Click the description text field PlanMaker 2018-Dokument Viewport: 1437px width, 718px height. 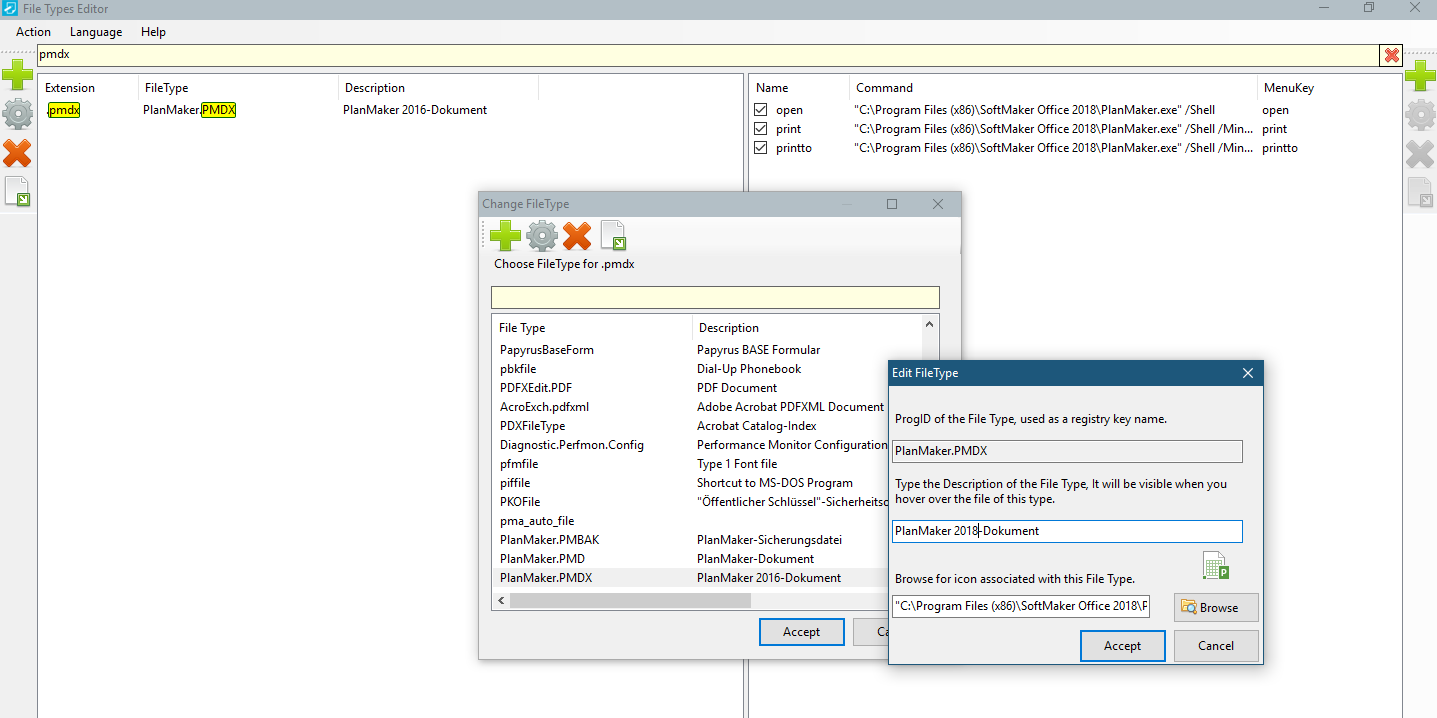point(1066,531)
